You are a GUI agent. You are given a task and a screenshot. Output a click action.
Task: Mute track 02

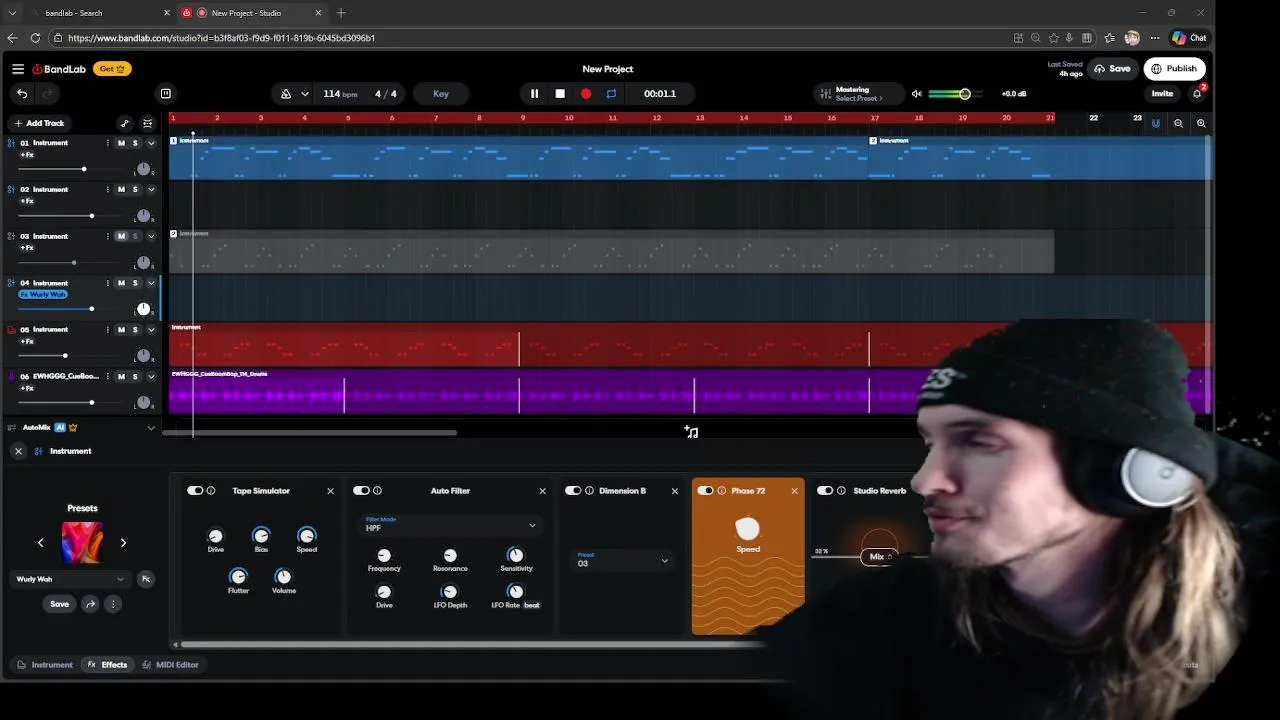pyautogui.click(x=121, y=190)
